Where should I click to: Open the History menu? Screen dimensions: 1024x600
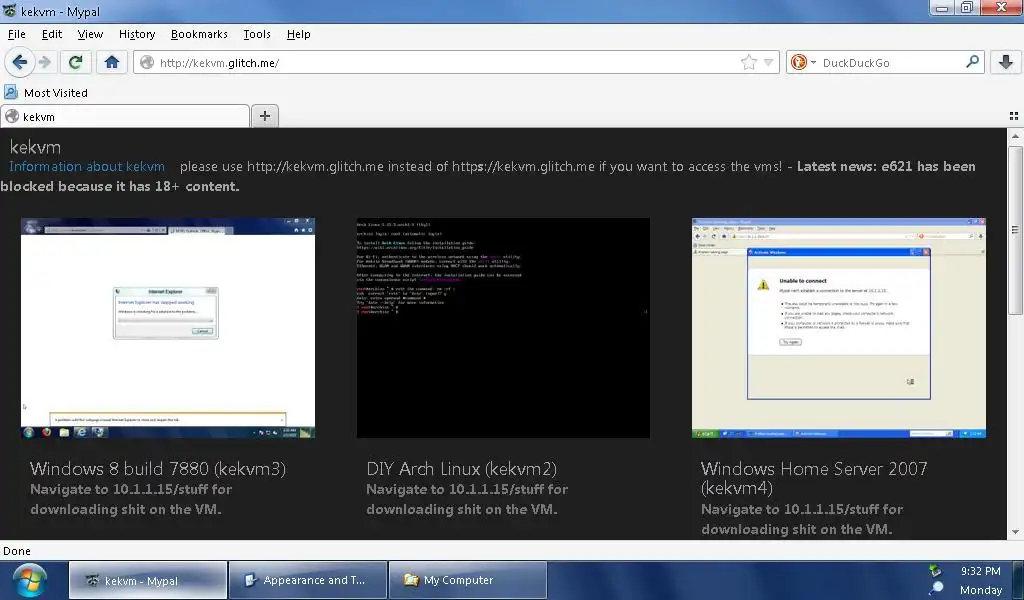coord(137,34)
